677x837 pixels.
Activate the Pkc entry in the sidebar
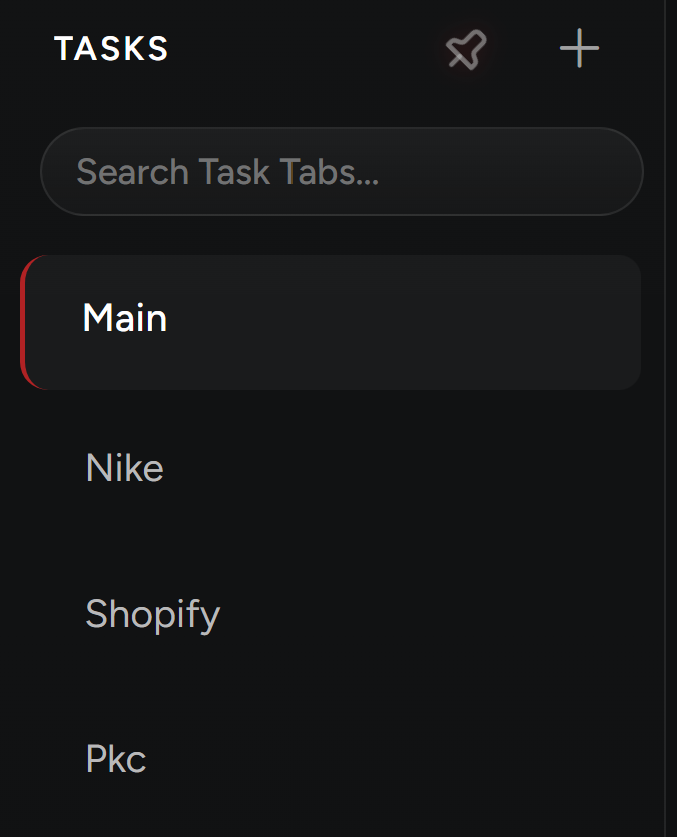coord(116,760)
